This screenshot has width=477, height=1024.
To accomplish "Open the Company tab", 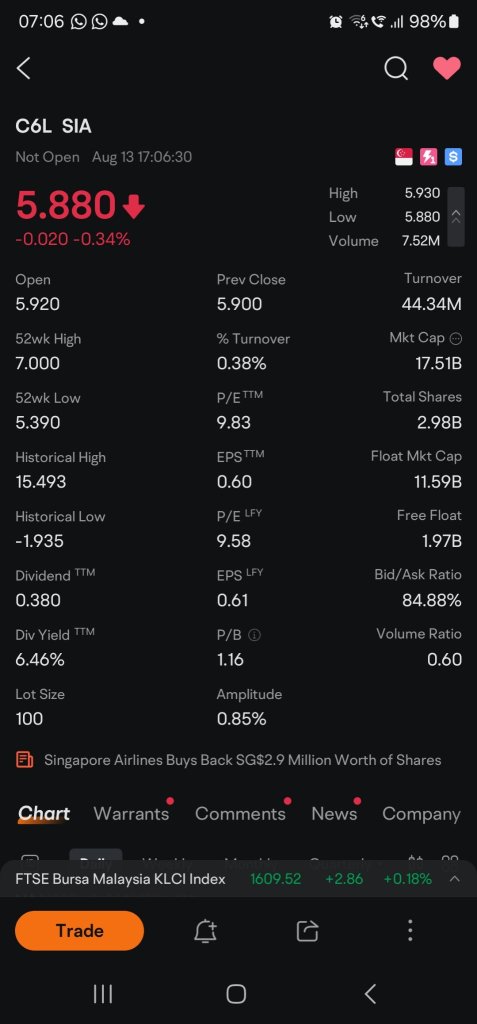I will pyautogui.click(x=421, y=814).
